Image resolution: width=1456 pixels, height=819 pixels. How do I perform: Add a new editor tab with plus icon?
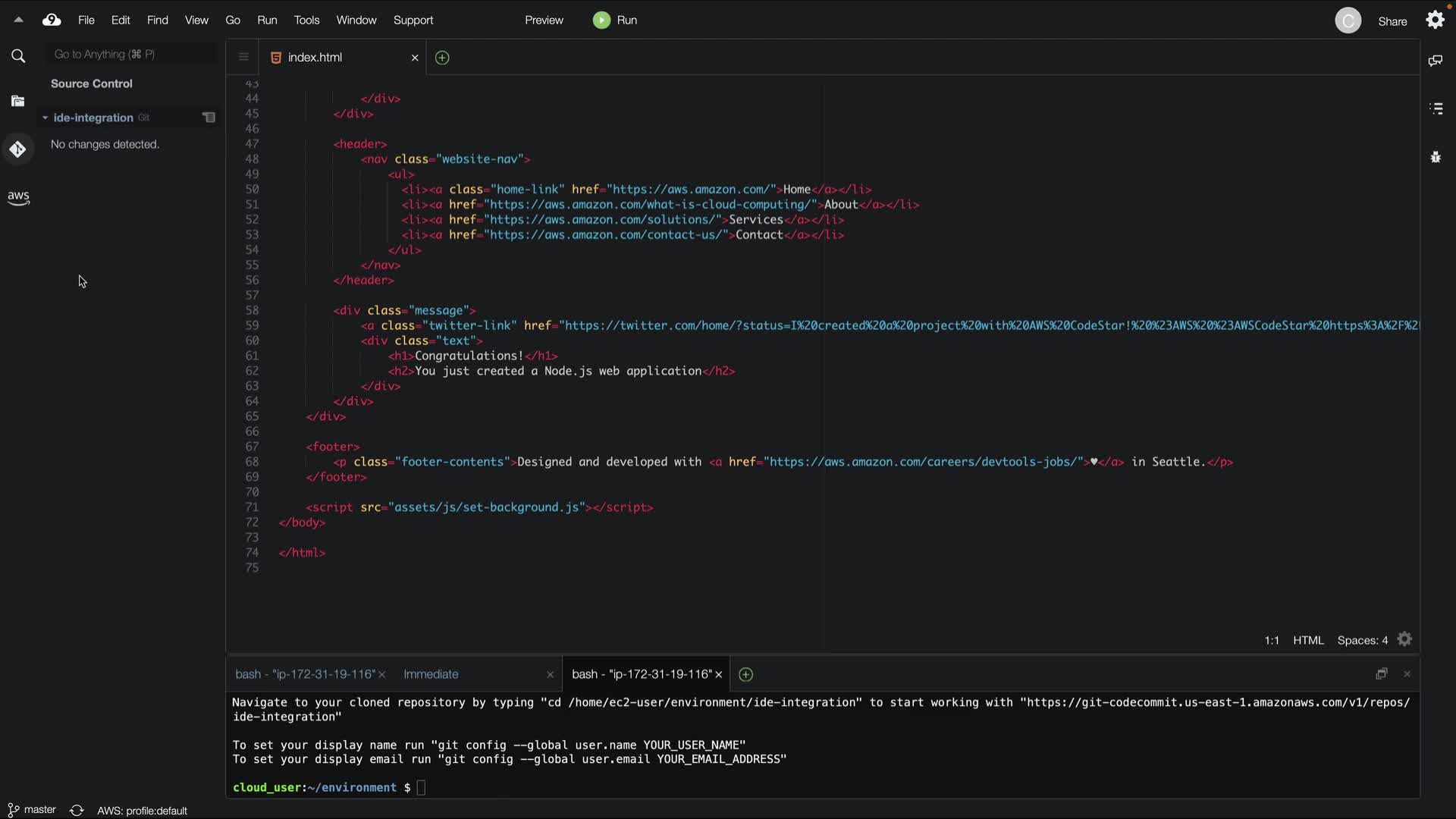click(442, 58)
